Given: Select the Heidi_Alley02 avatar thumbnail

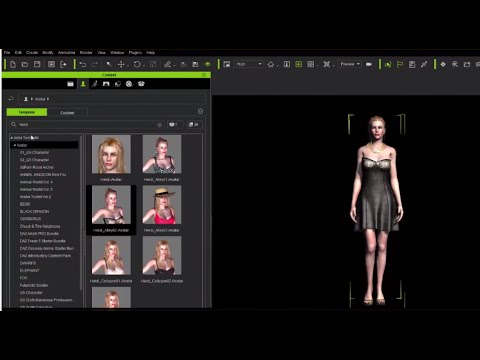Looking at the screenshot, I should coord(111,205).
